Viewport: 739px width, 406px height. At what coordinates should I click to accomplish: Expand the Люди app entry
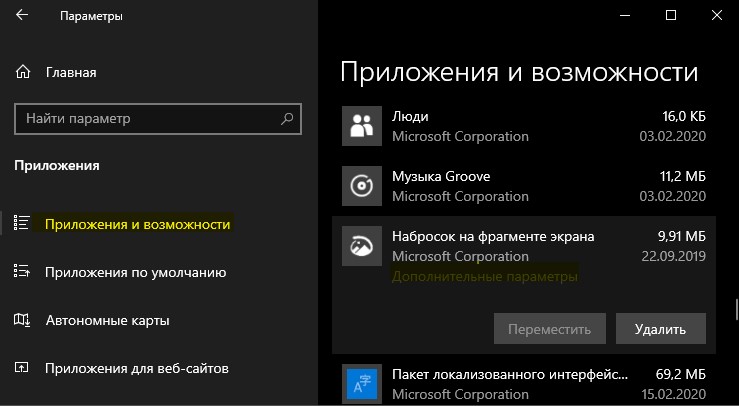point(524,126)
